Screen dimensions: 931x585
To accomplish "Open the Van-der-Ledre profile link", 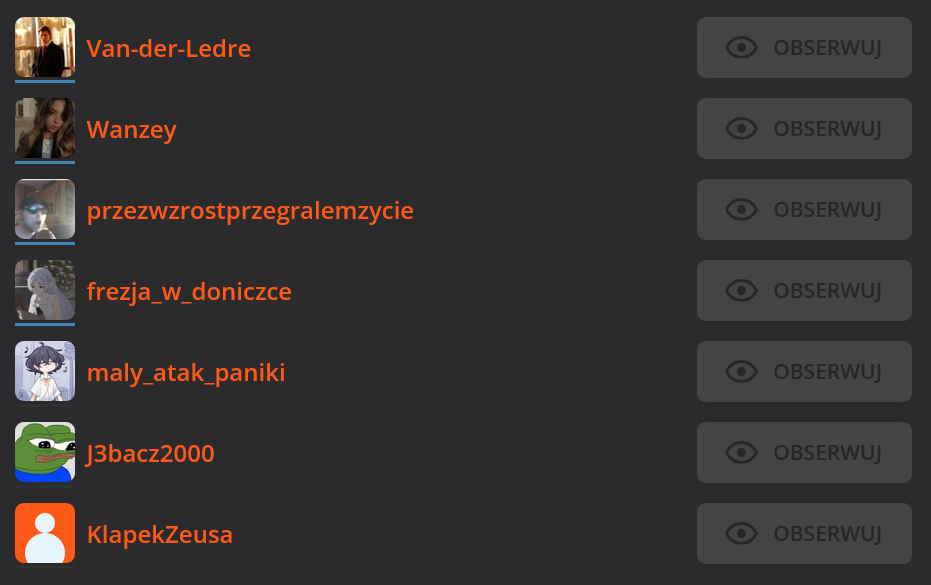I will [x=168, y=48].
